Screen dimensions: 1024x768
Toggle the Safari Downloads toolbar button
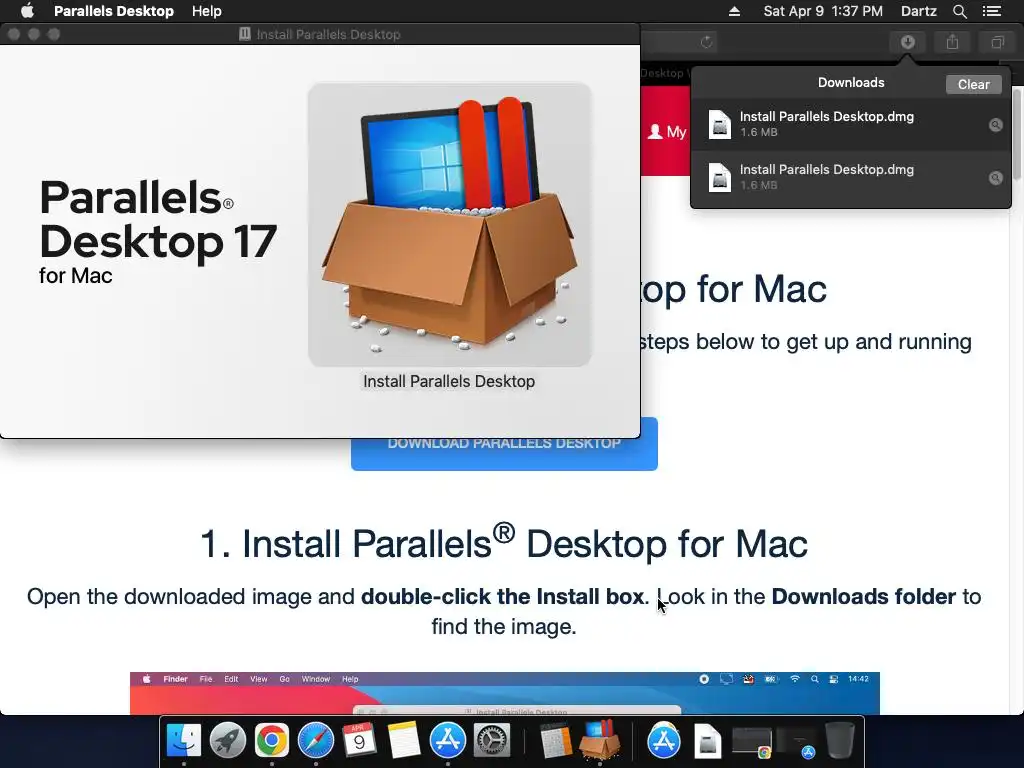[907, 42]
